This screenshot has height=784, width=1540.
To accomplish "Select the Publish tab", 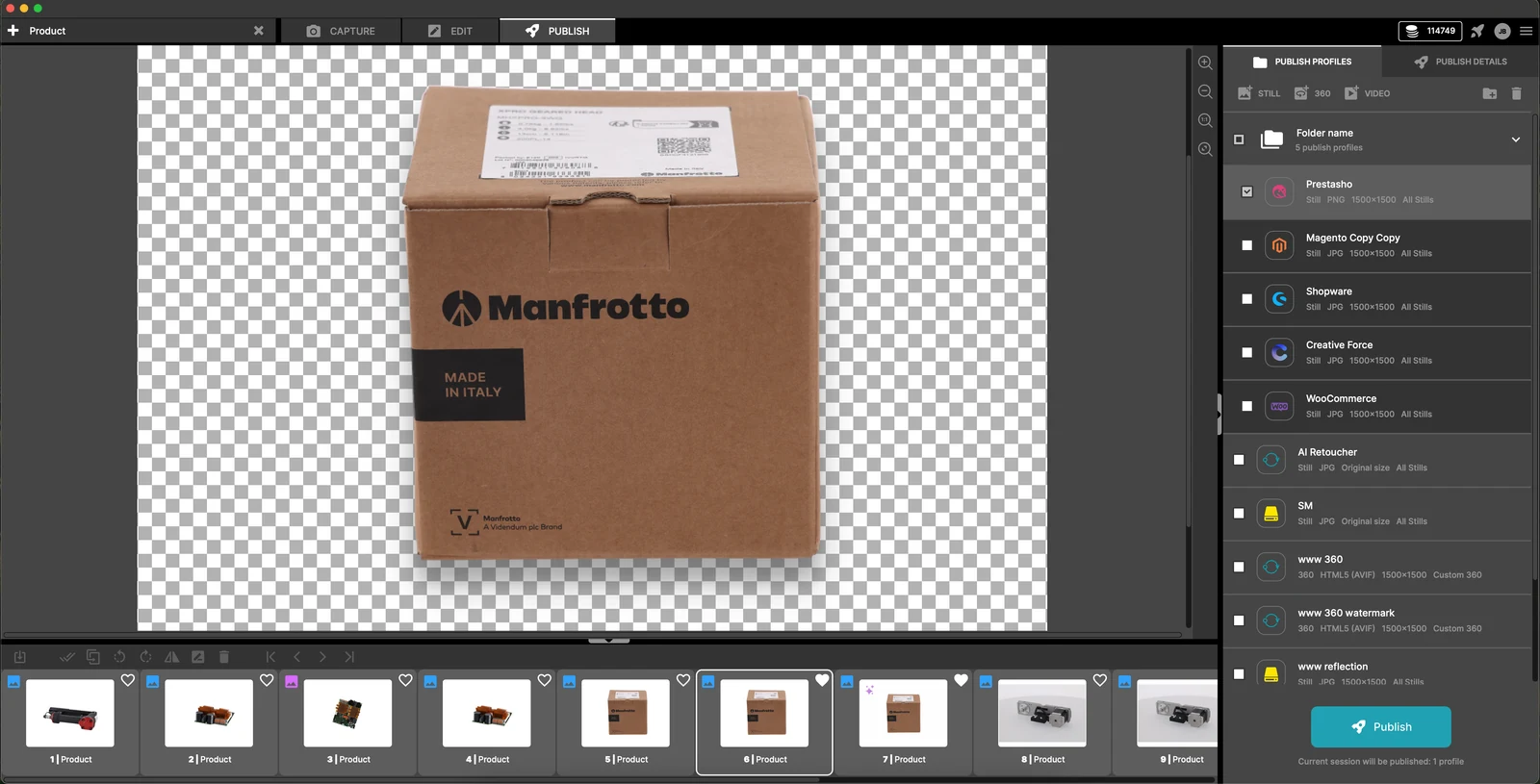I will [557, 31].
